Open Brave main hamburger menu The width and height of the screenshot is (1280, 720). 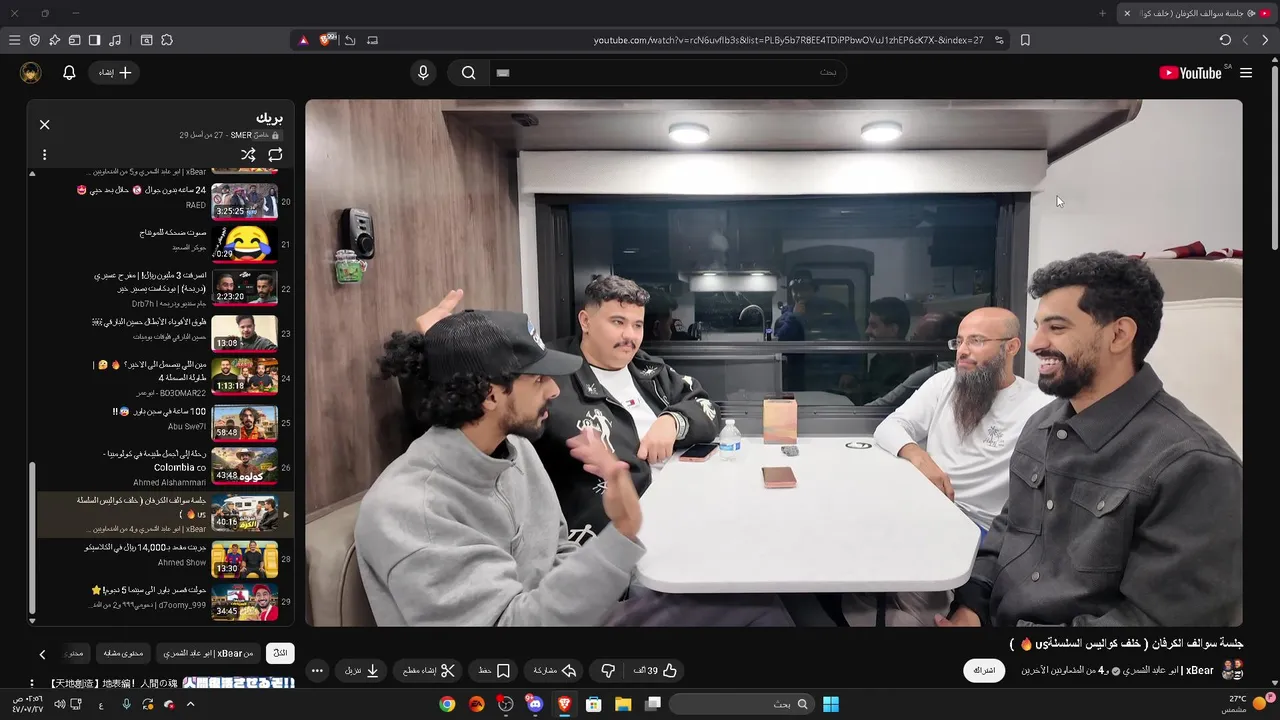14,40
